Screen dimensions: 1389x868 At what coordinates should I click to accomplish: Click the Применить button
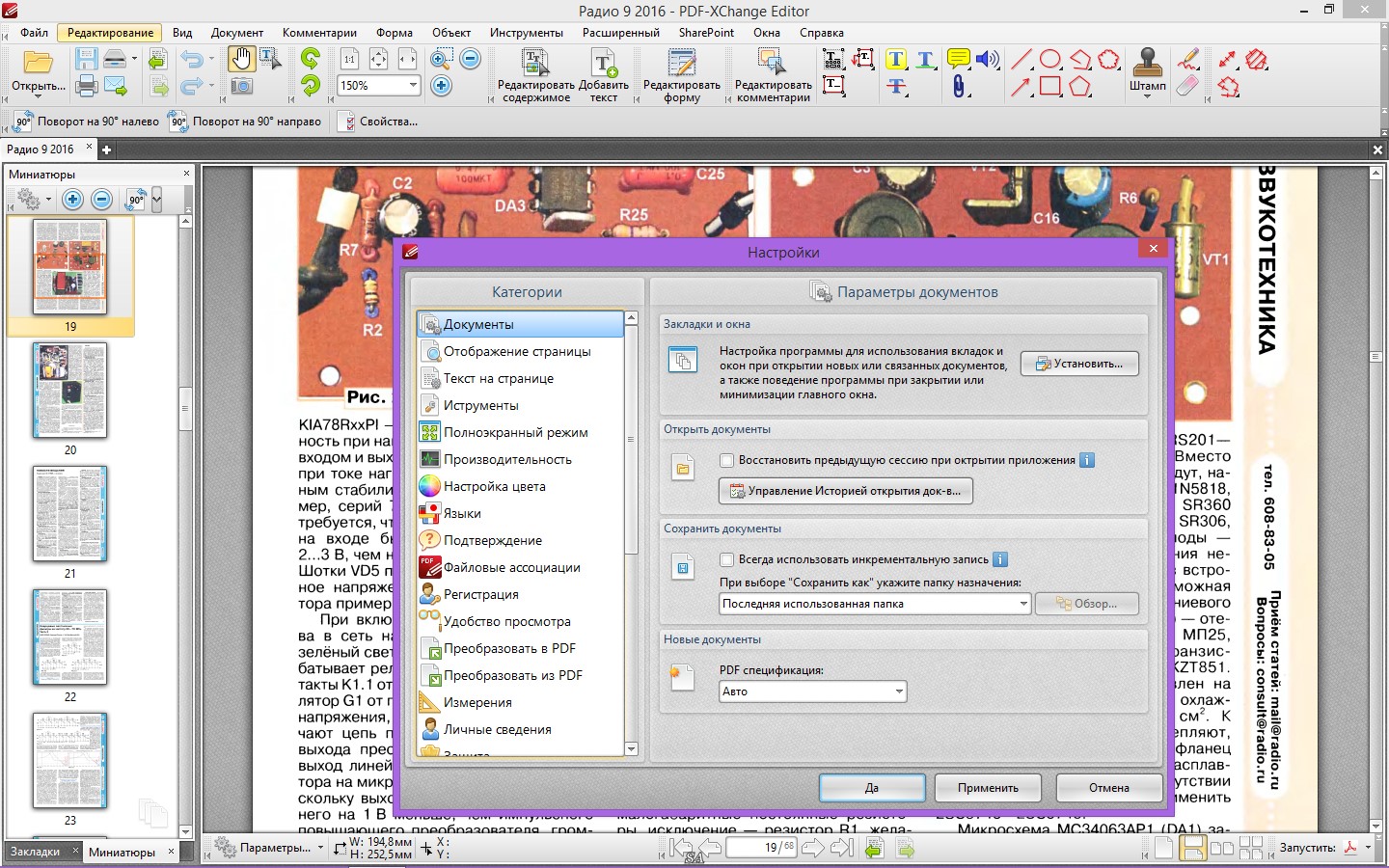988,788
